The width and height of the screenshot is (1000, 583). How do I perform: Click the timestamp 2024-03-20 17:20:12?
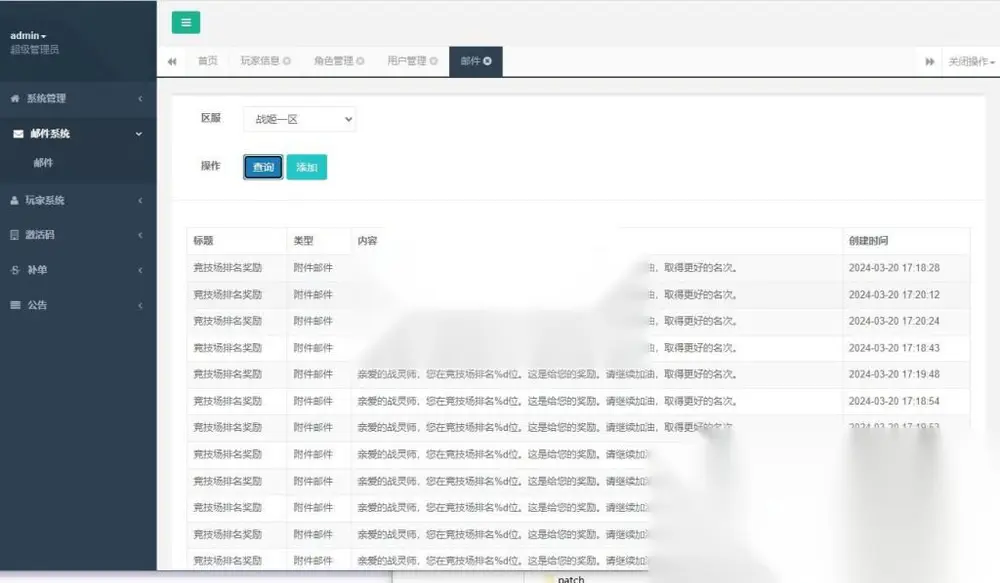pyautogui.click(x=894, y=295)
